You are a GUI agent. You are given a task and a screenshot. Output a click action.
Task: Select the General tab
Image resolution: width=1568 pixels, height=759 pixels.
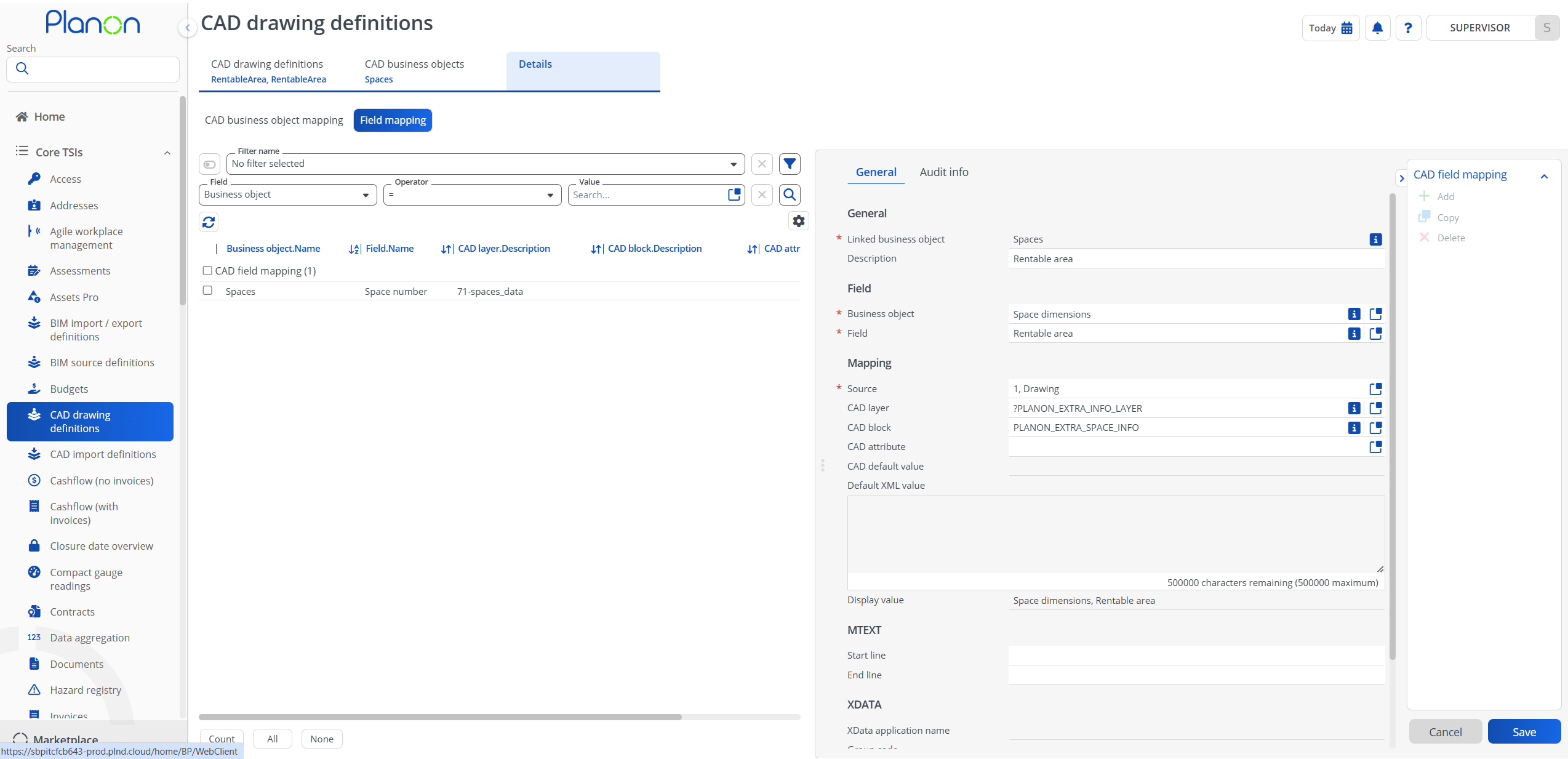click(x=876, y=172)
